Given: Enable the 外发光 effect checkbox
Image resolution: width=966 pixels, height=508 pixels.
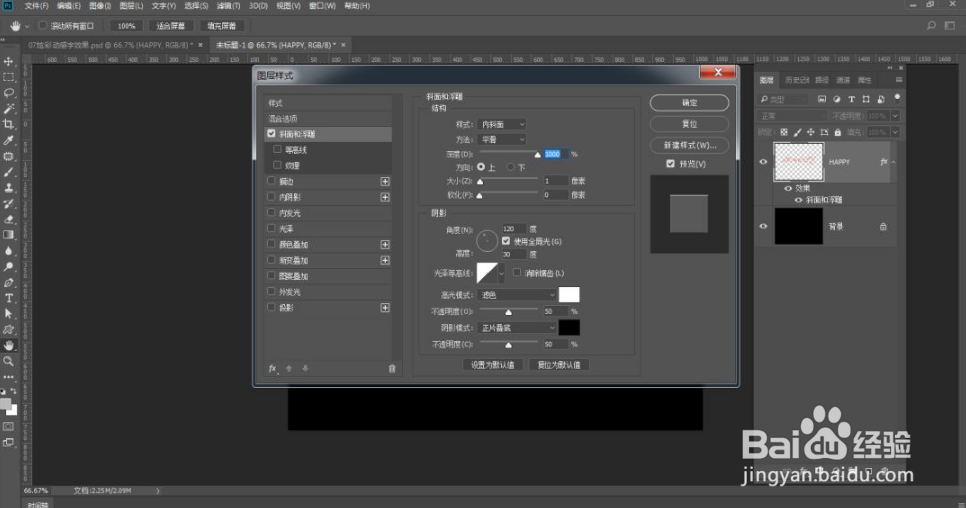Looking at the screenshot, I should pyautogui.click(x=271, y=291).
